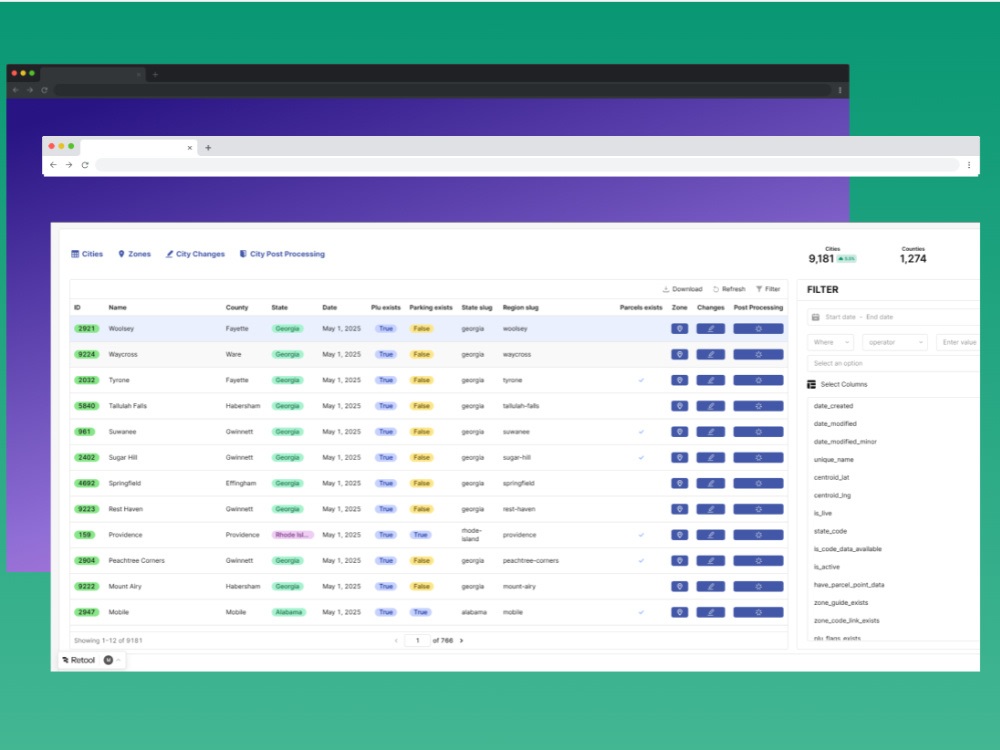Click the Rhode Island state tag
Screen dimensions: 1000x750
coord(292,535)
